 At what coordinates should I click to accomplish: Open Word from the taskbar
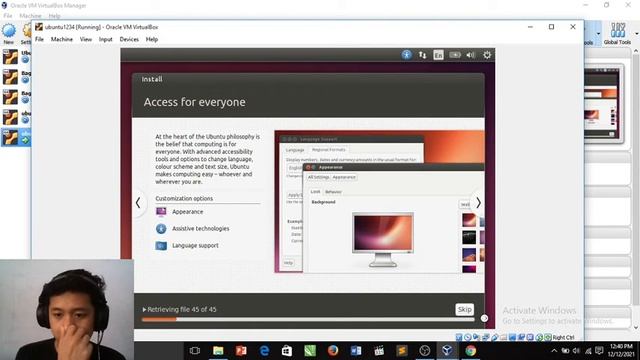(356, 351)
